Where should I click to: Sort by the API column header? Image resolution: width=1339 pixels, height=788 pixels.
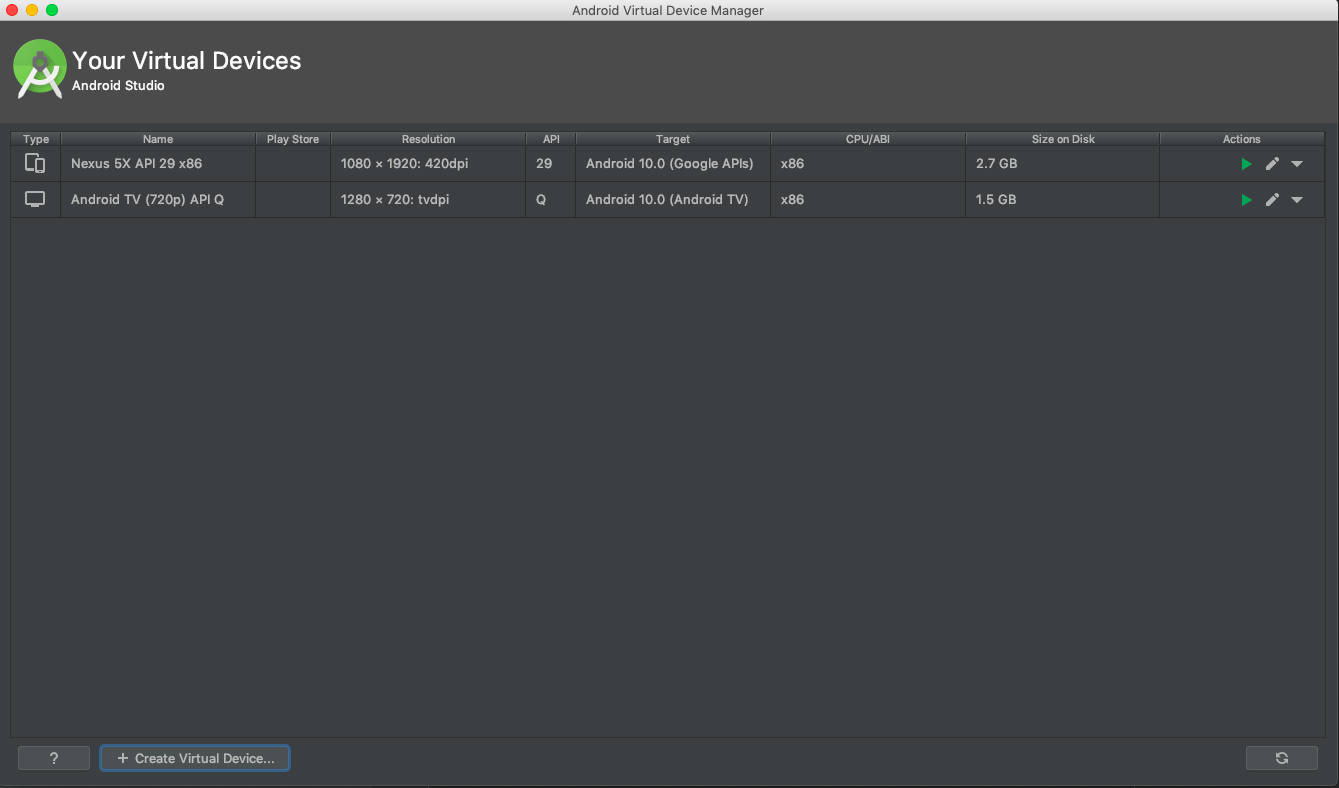(551, 139)
